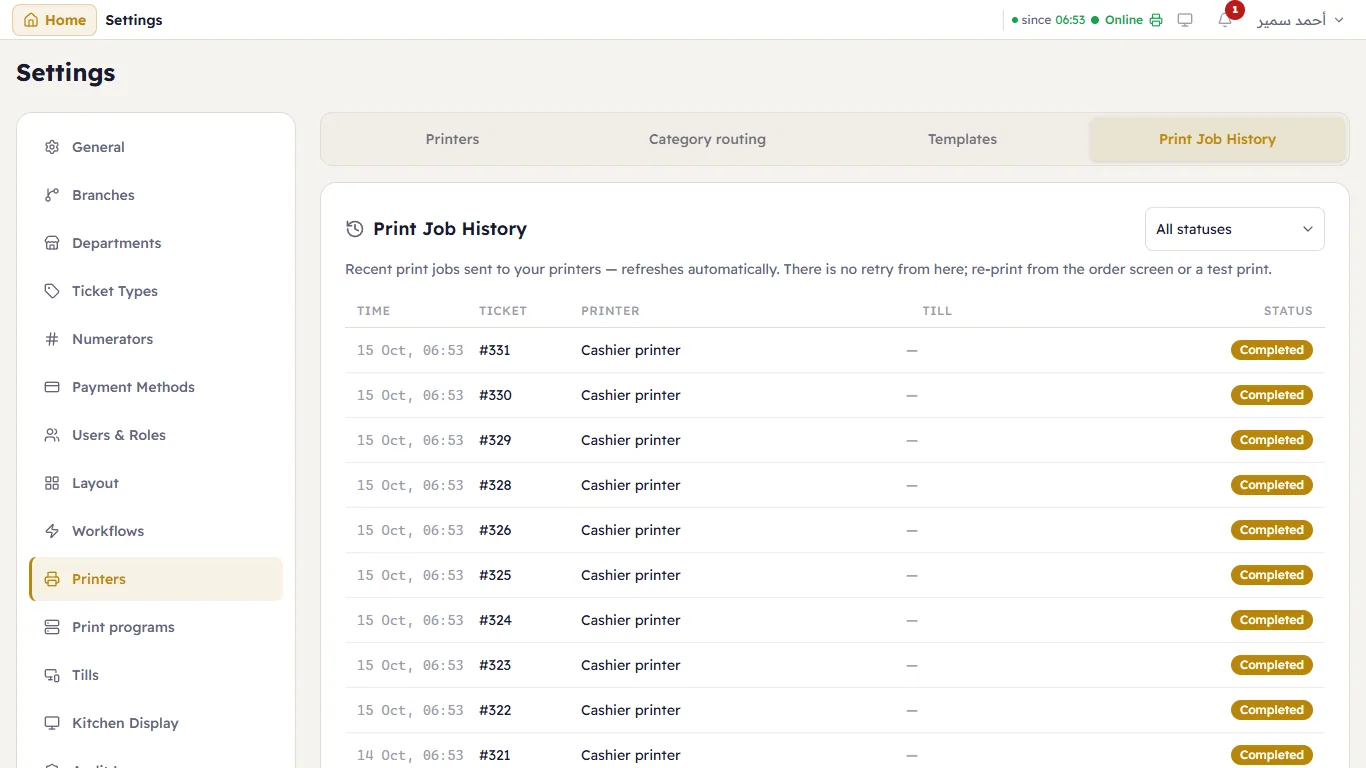Screen dimensions: 1366x768
Task: Click the Tills icon in sidebar
Action: point(52,675)
